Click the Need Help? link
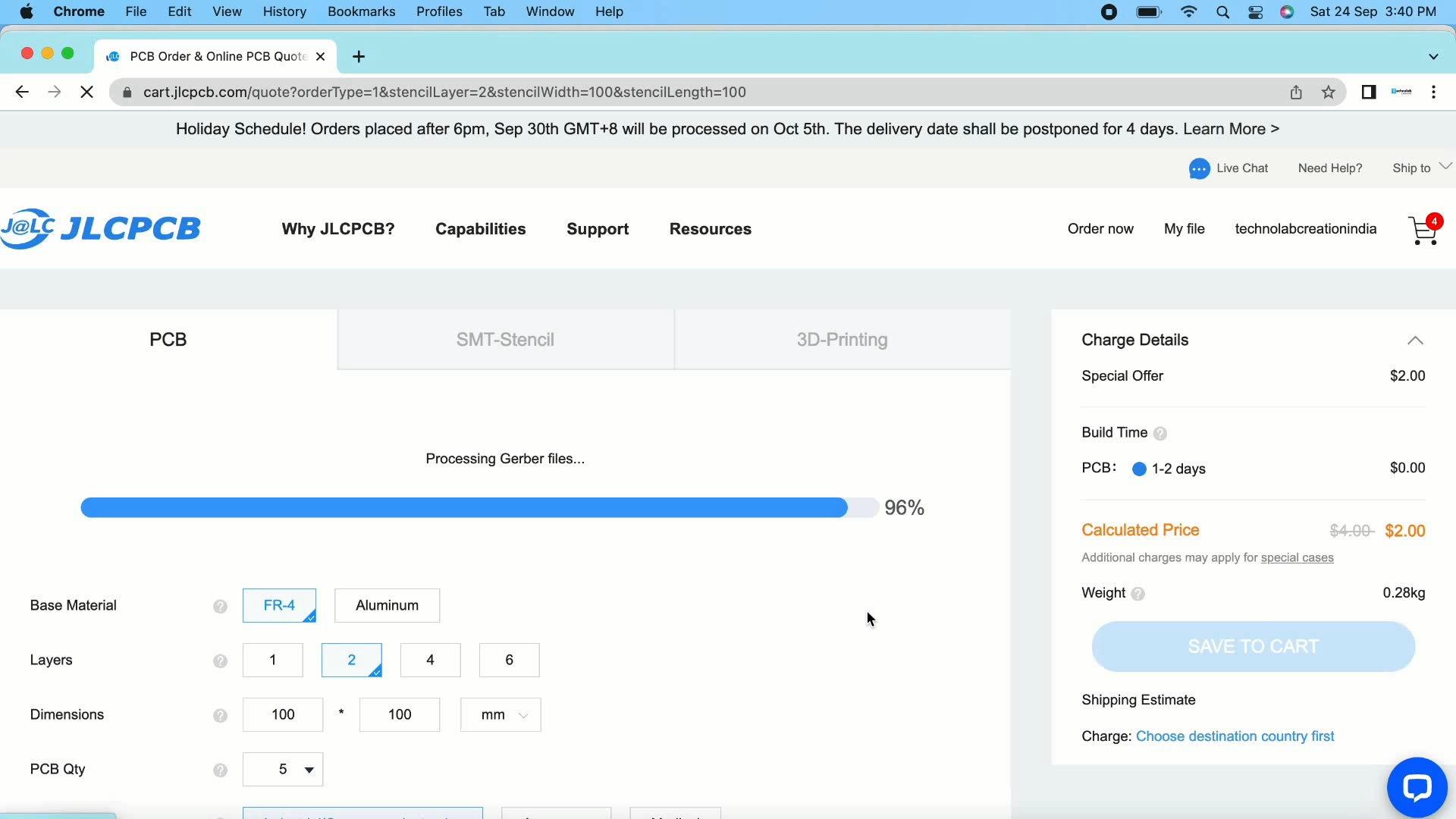Screen dimensions: 1456x819 pos(1330,168)
